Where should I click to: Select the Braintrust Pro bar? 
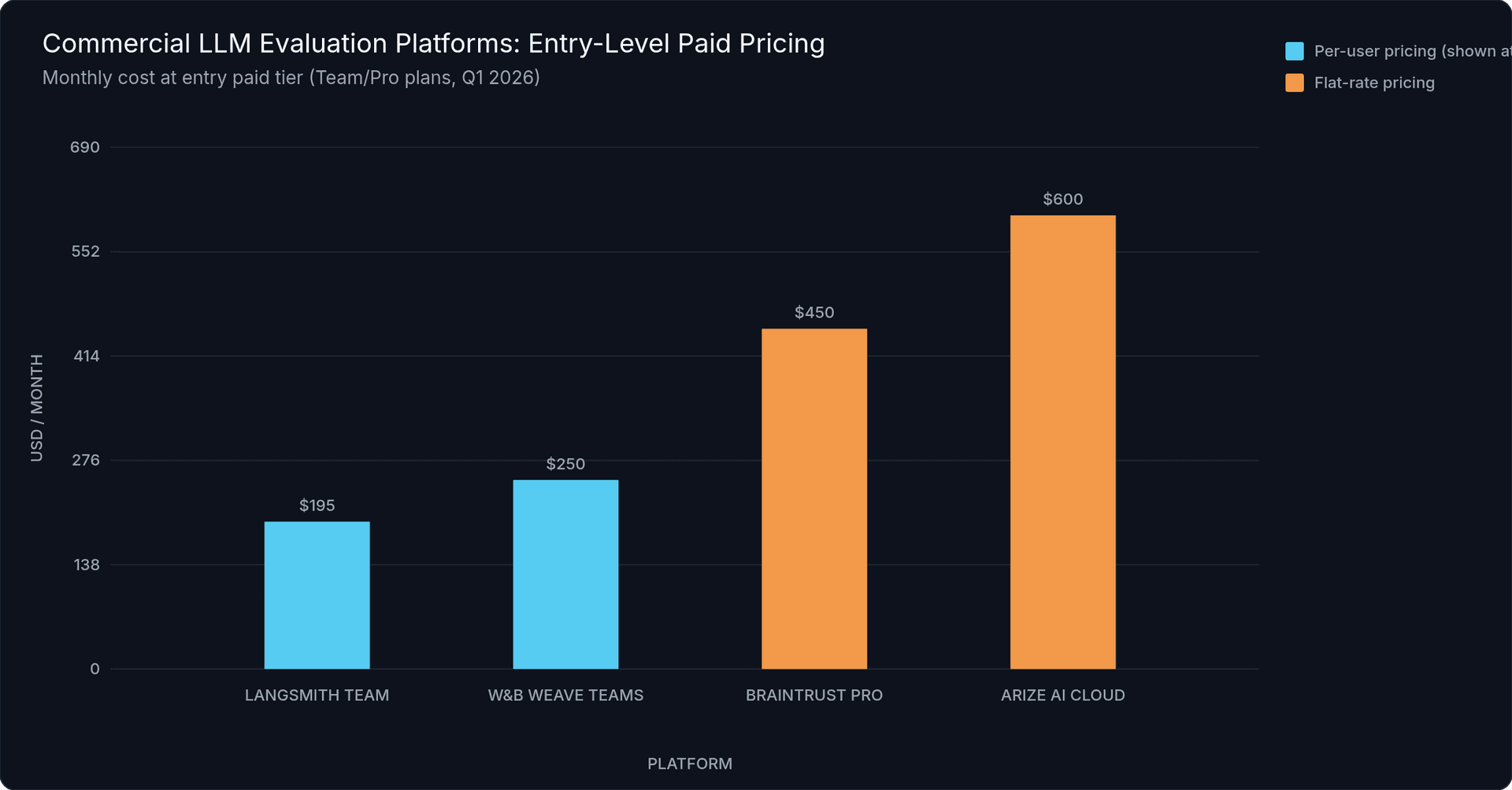[x=814, y=499]
